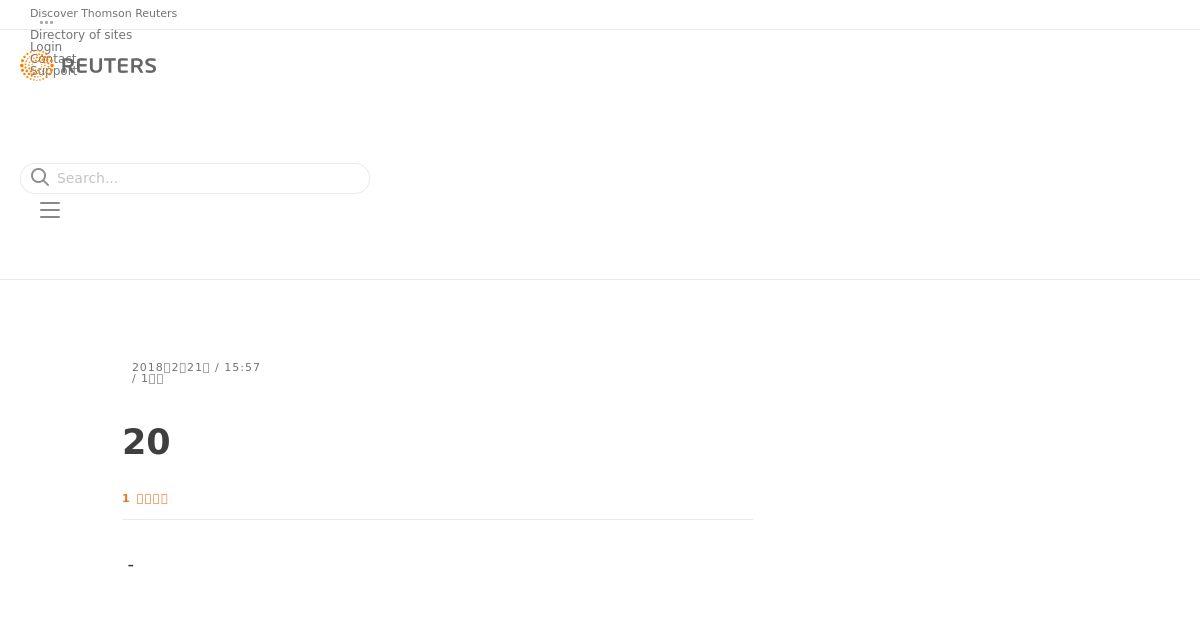Open the Support link
Image resolution: width=1200 pixels, height=630 pixels.
coord(54,71)
